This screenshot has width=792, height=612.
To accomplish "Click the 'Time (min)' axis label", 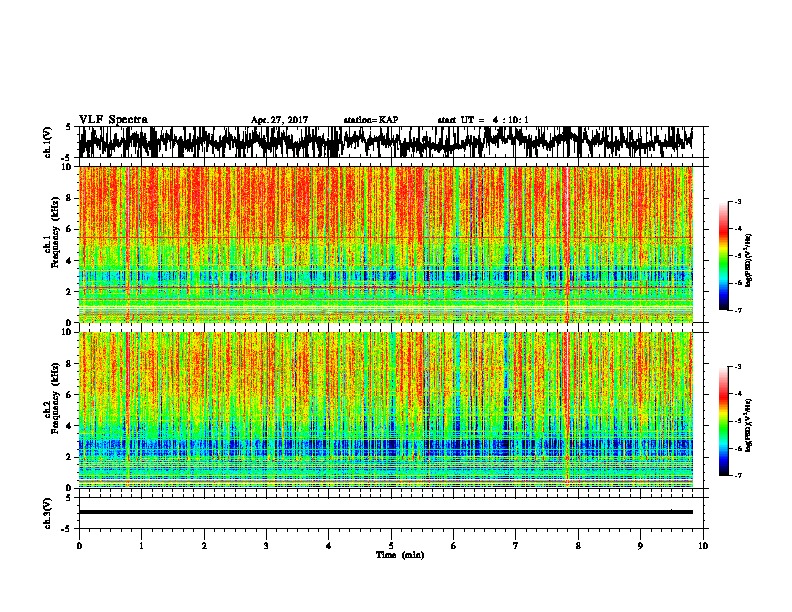I will (x=400, y=555).
